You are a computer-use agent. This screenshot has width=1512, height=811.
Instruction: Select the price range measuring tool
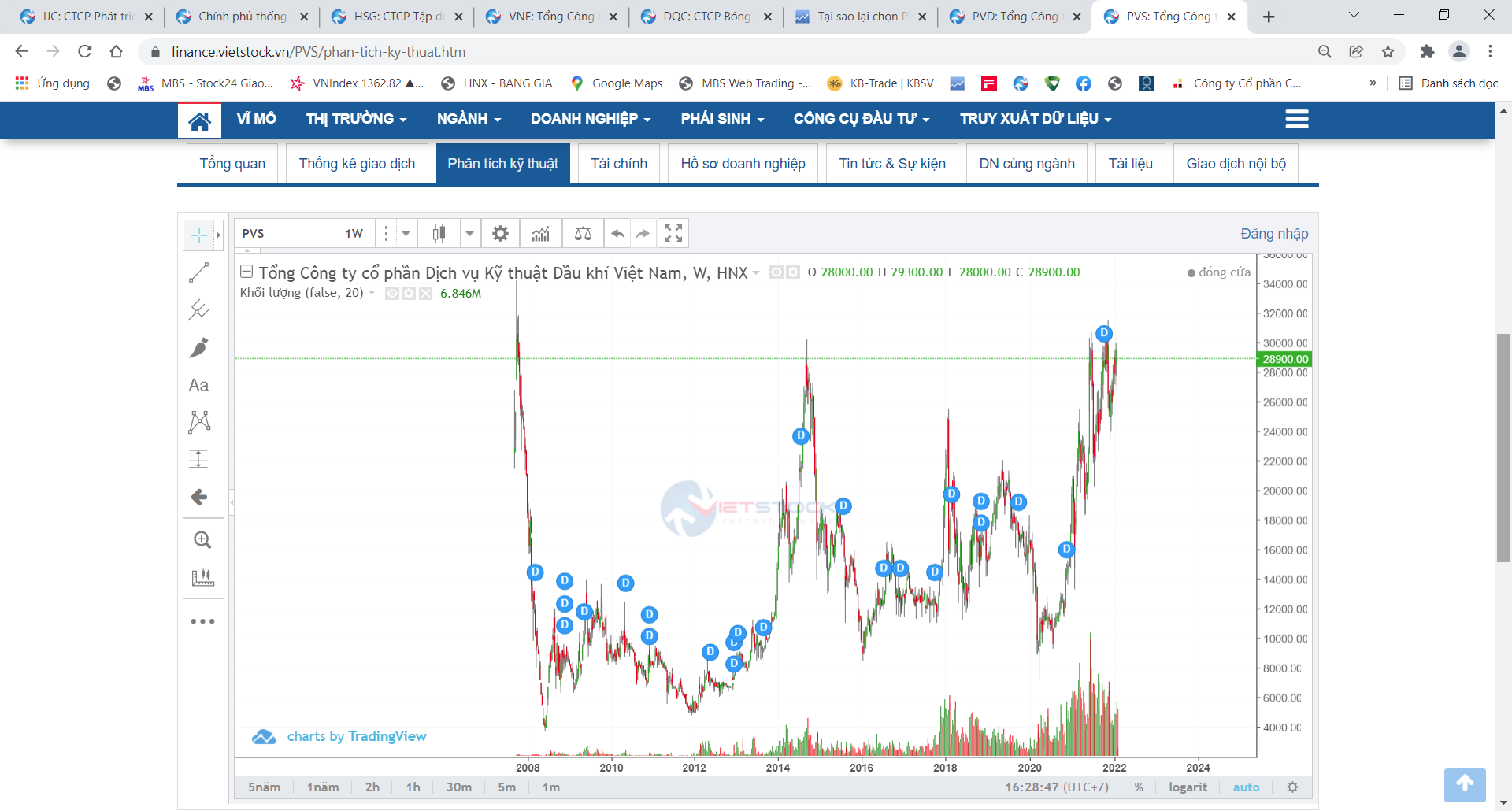[x=199, y=459]
